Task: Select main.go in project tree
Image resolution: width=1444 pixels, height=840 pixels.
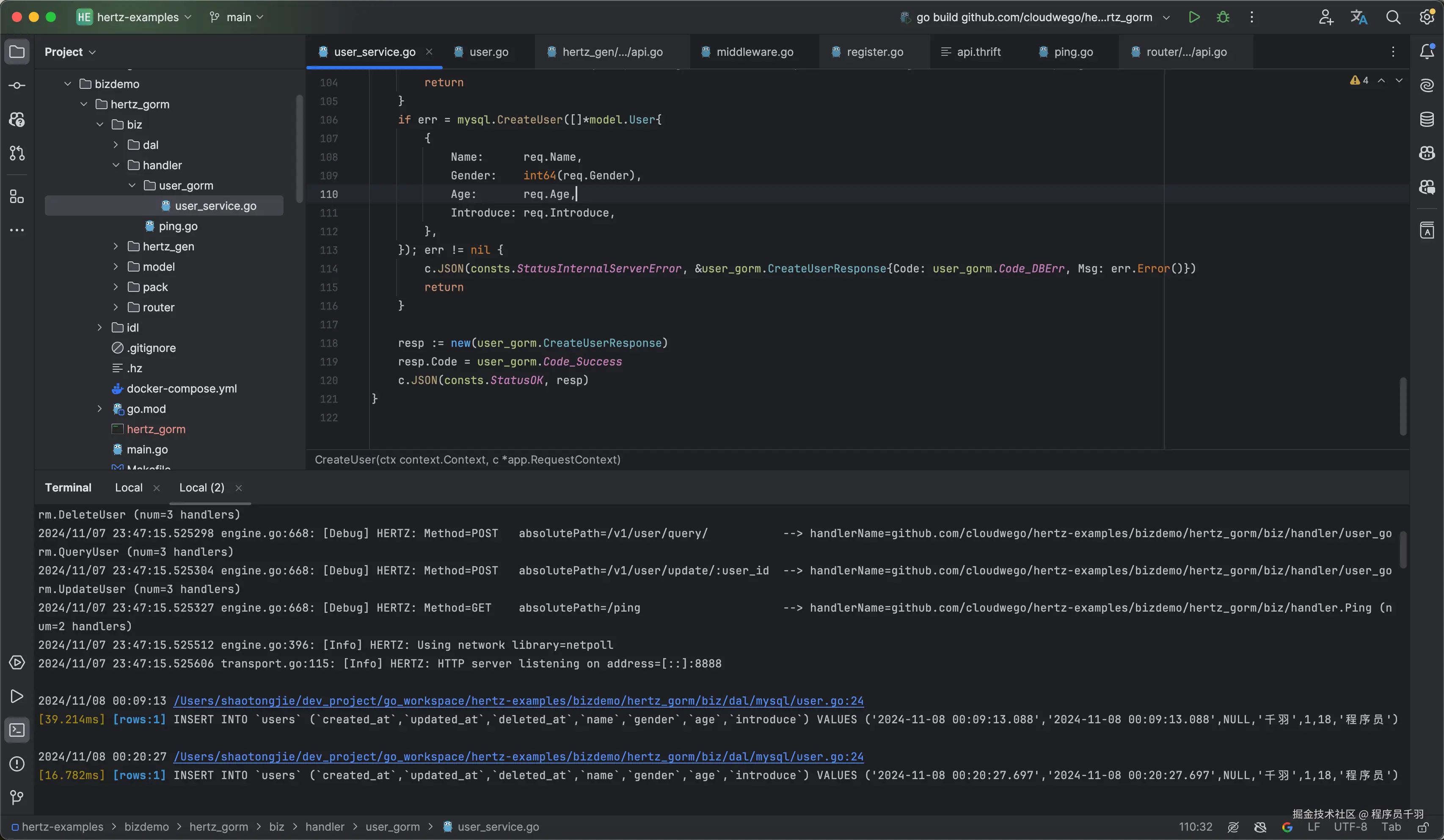Action: click(x=147, y=450)
